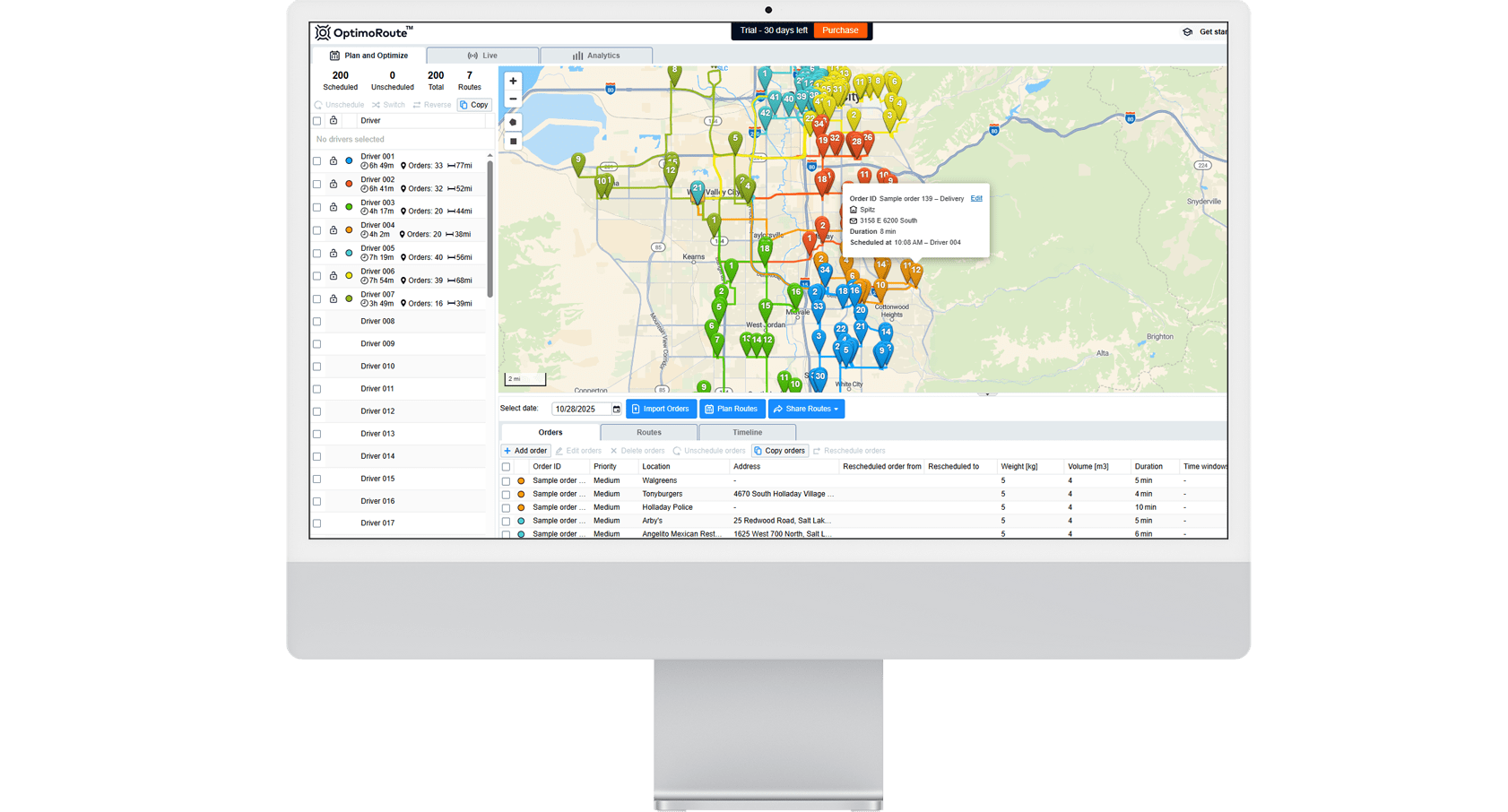The image size is (1508, 812).
Task: Check the Walgreens order row checkbox
Action: [x=507, y=481]
